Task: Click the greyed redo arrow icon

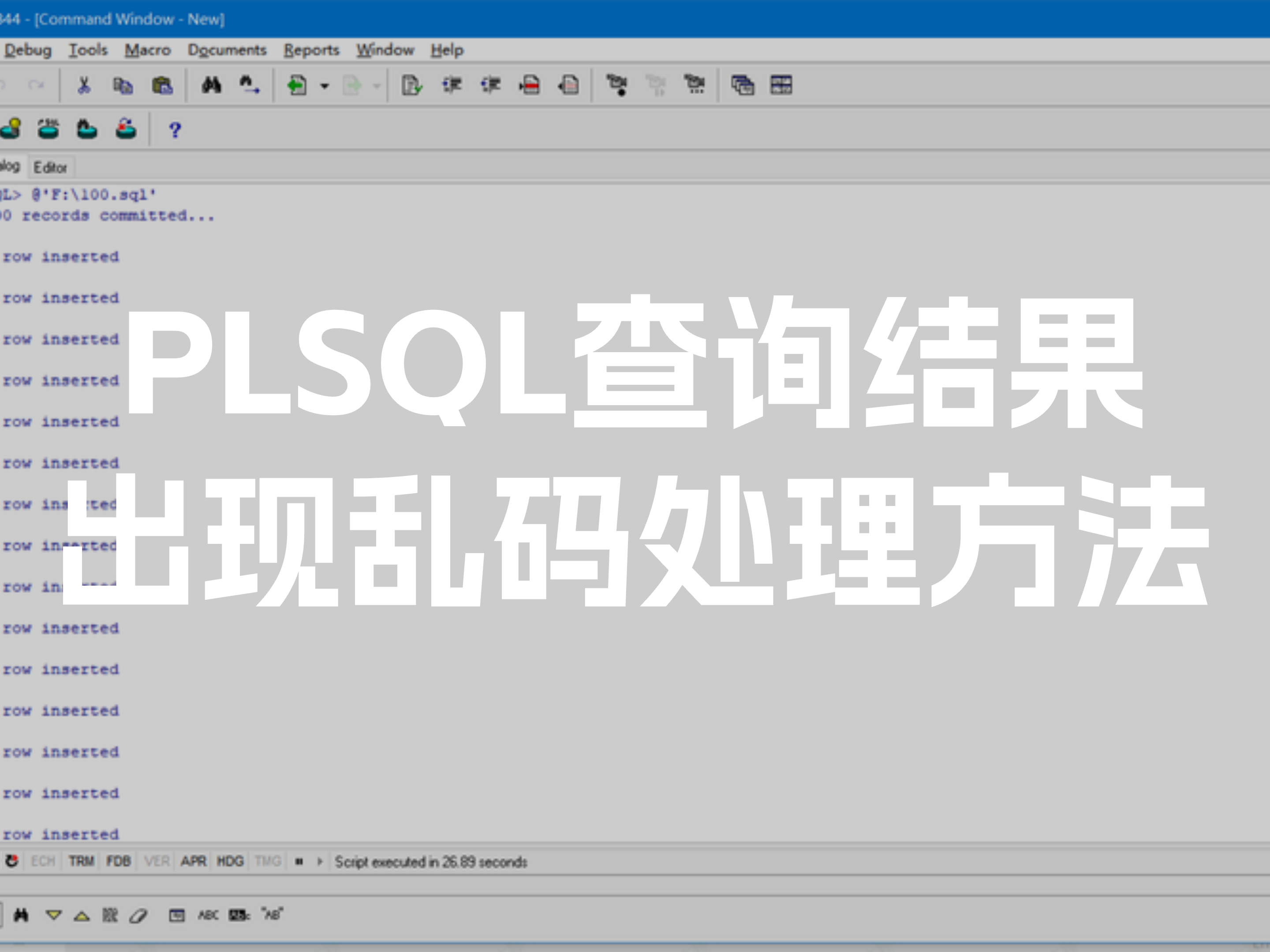Action: 36,86
